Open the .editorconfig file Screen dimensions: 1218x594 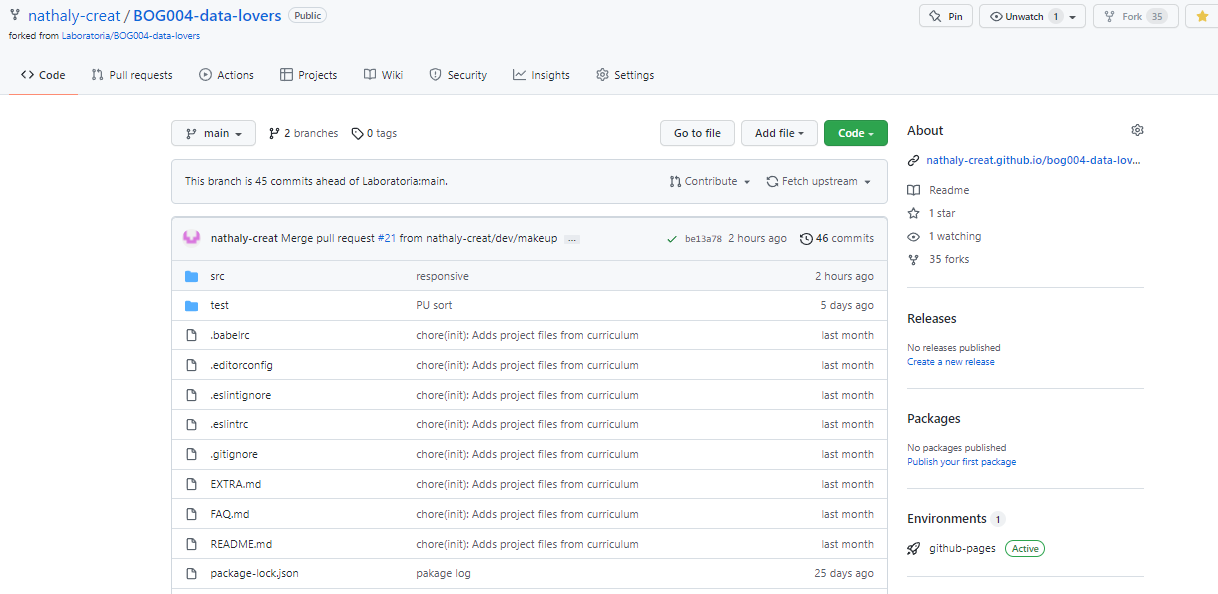241,365
